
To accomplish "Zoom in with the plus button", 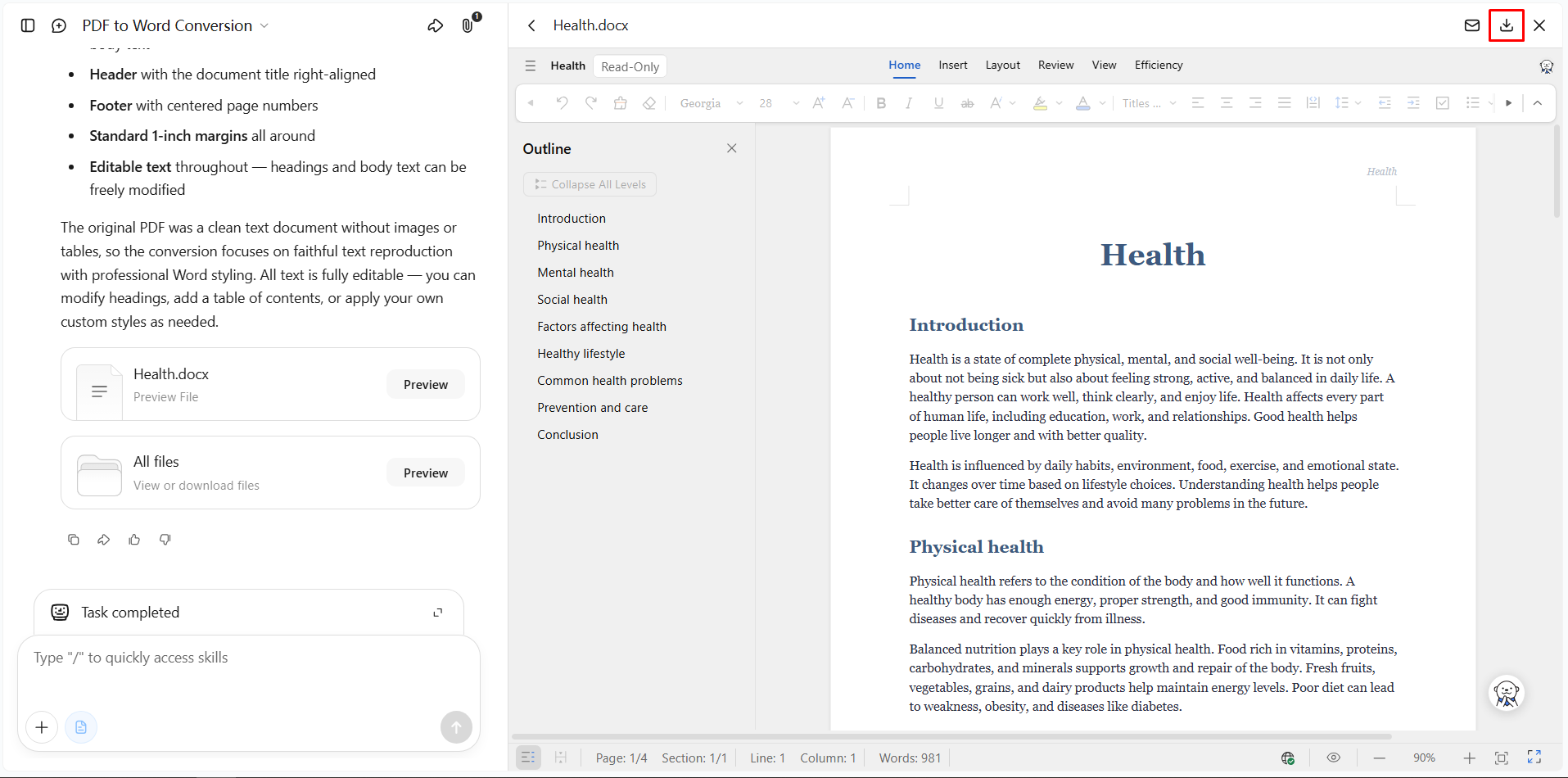I will 1470,758.
